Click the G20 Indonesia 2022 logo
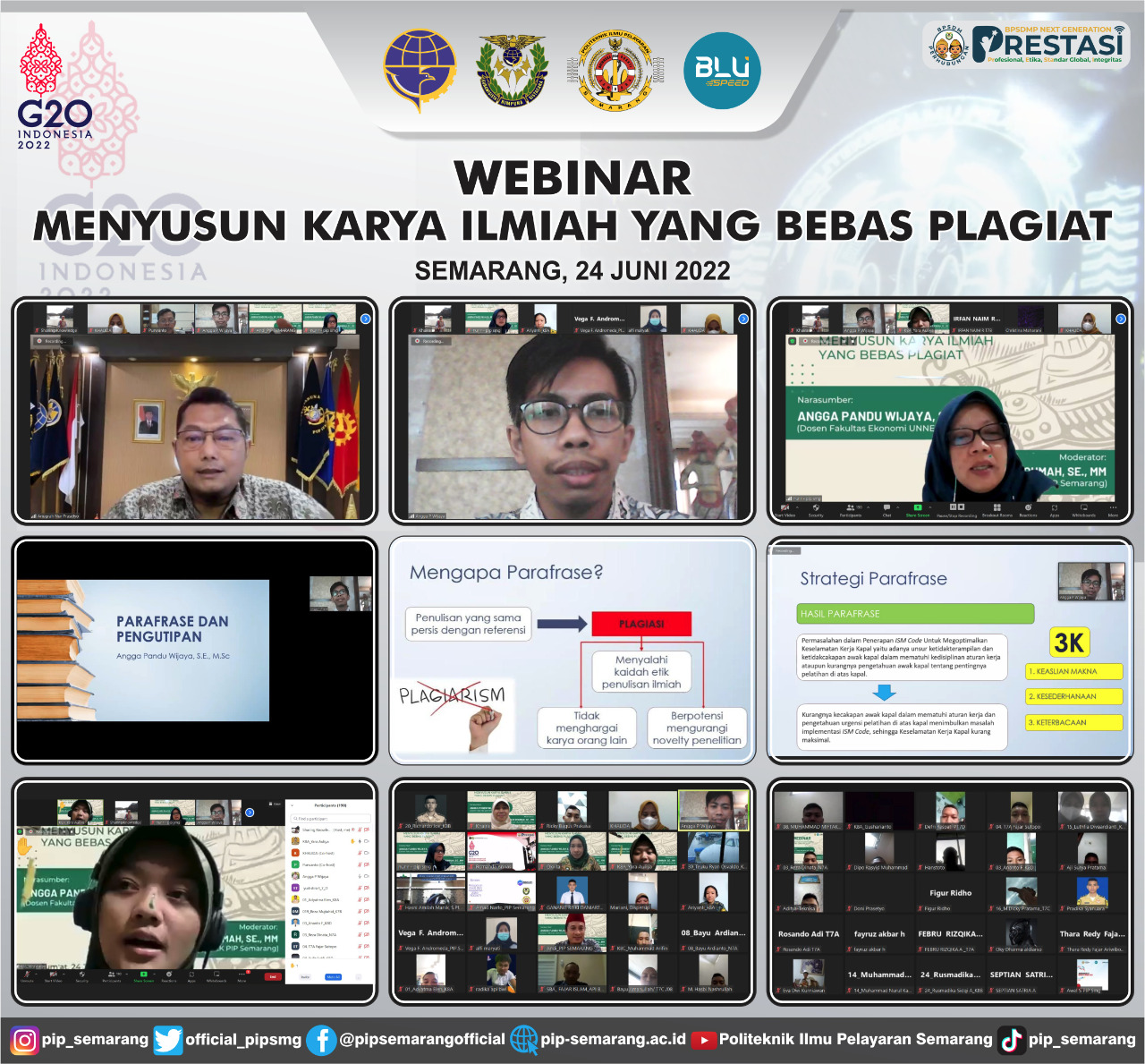Screen dimensions: 1145x1064 54,86
